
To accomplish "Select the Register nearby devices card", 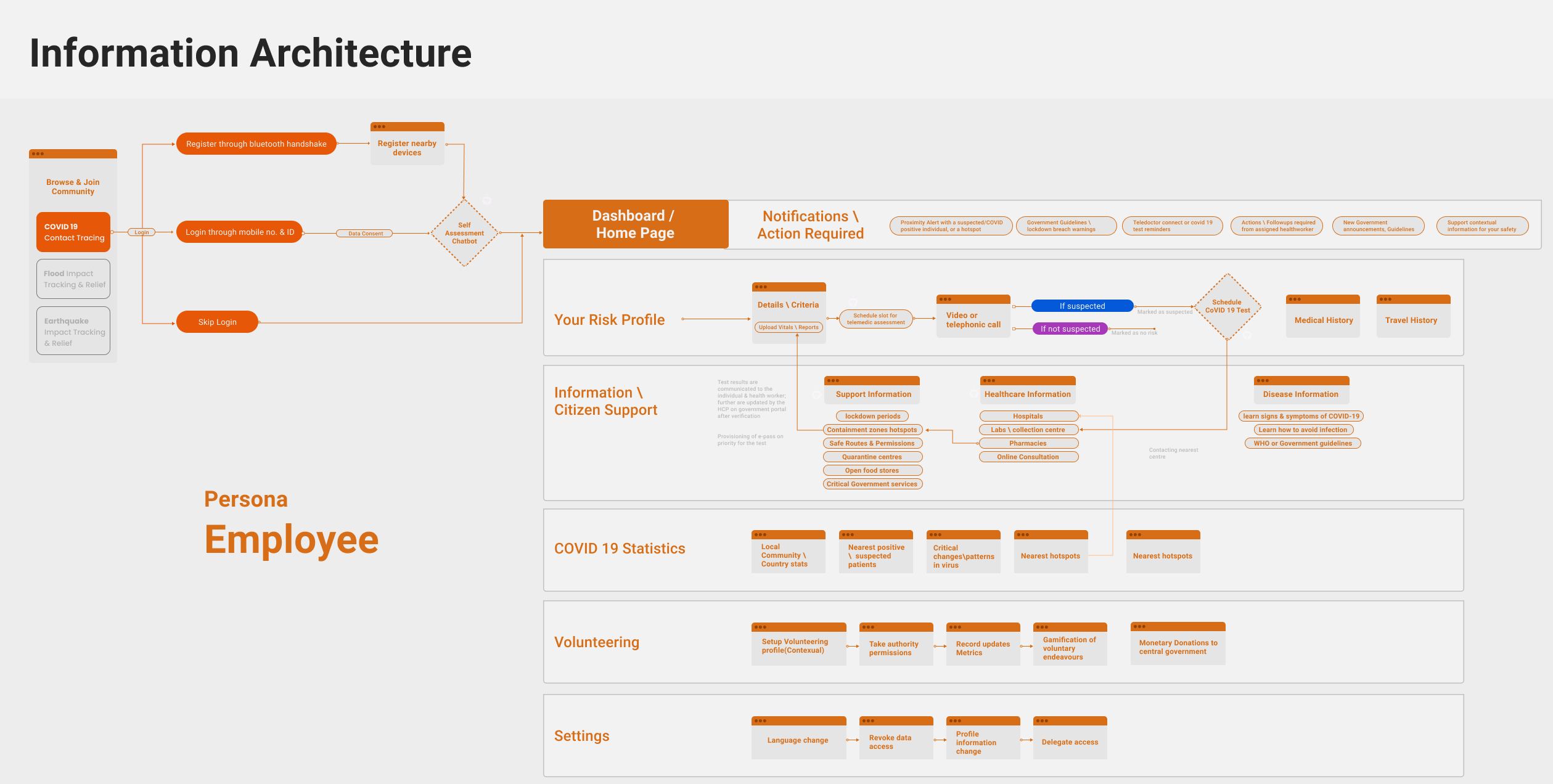I will point(407,147).
